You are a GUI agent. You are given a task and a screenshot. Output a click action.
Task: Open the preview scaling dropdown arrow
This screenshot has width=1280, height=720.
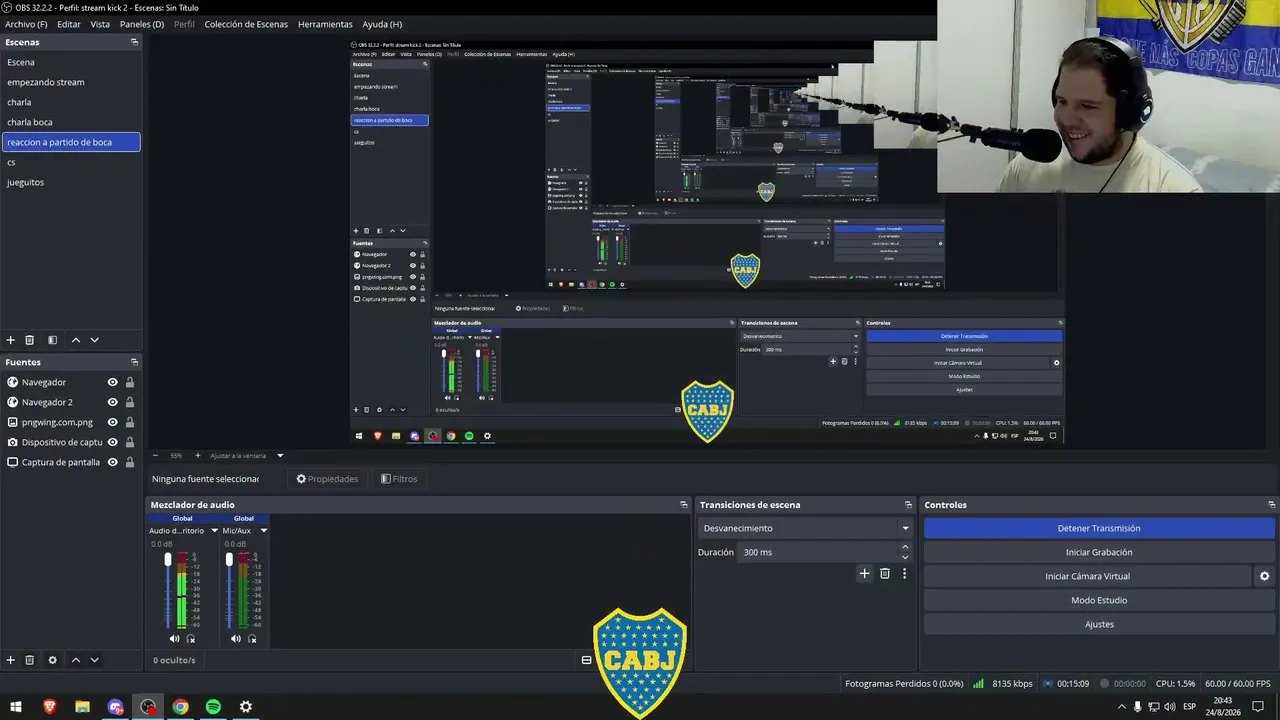pos(280,455)
